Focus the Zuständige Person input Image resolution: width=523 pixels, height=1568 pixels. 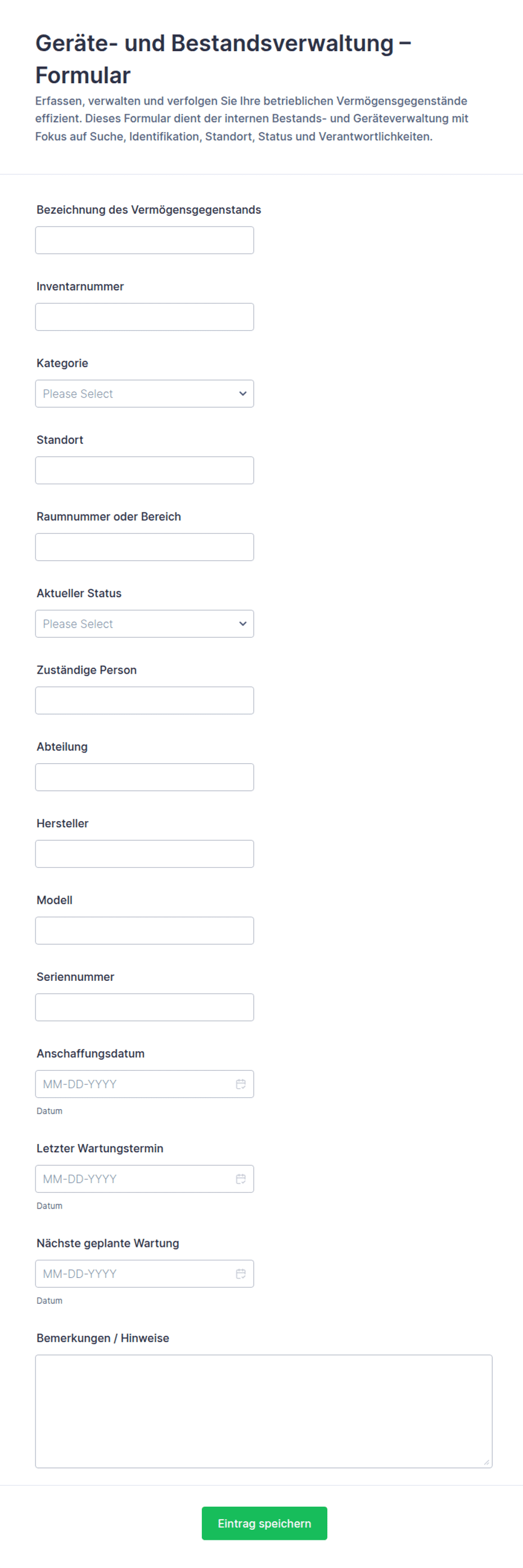145,701
